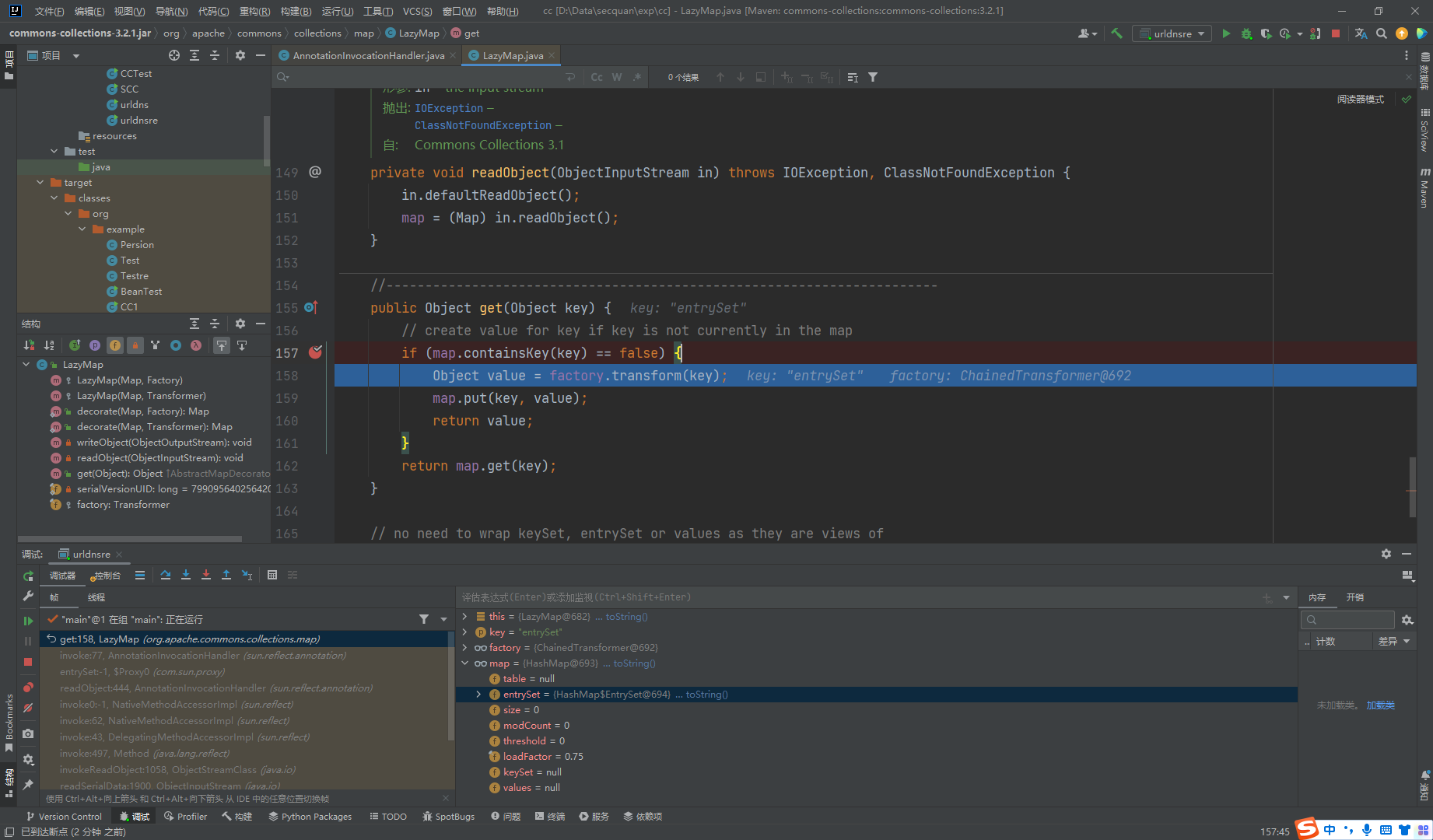
Task: Click Step Out blue up arrow
Action: pos(226,575)
